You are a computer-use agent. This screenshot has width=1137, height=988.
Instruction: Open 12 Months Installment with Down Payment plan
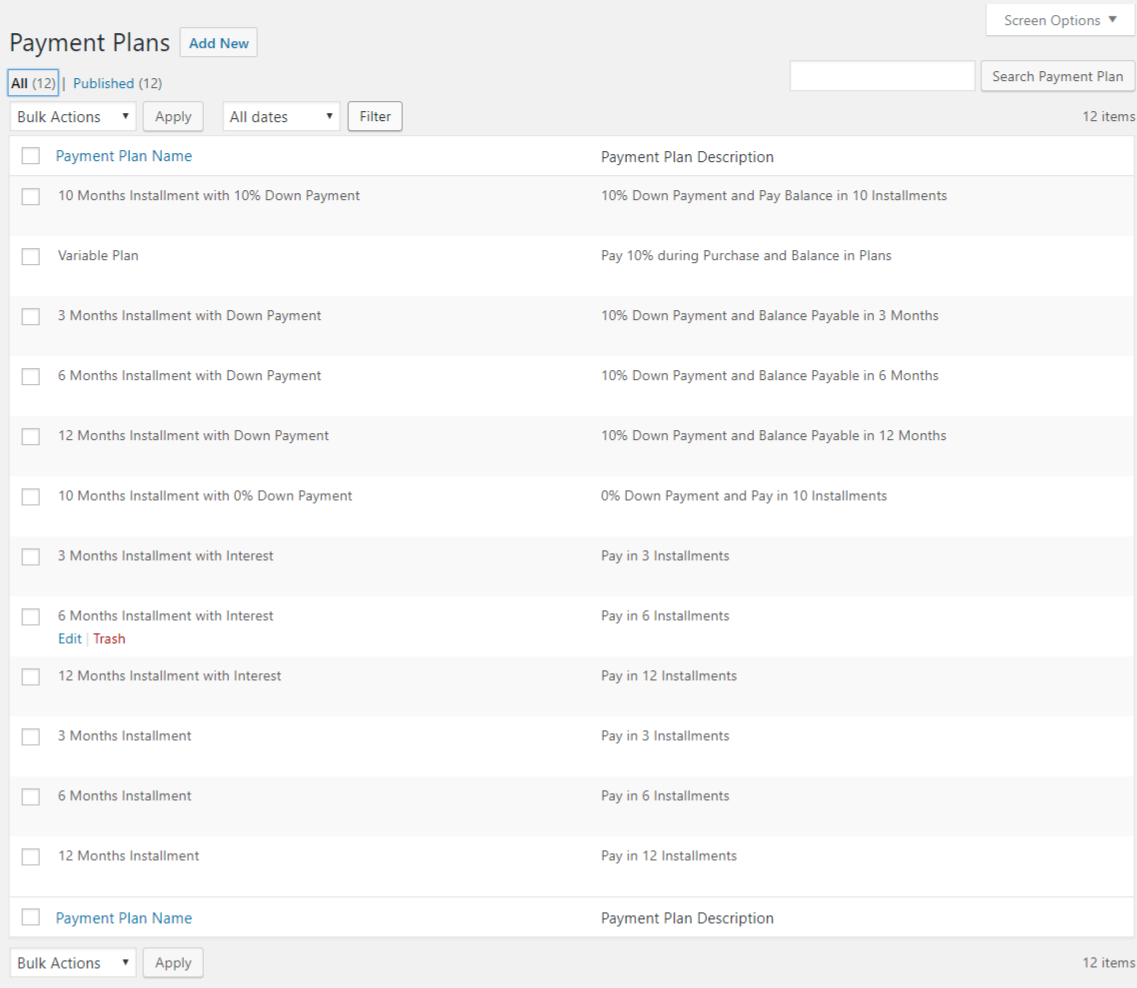click(x=193, y=436)
